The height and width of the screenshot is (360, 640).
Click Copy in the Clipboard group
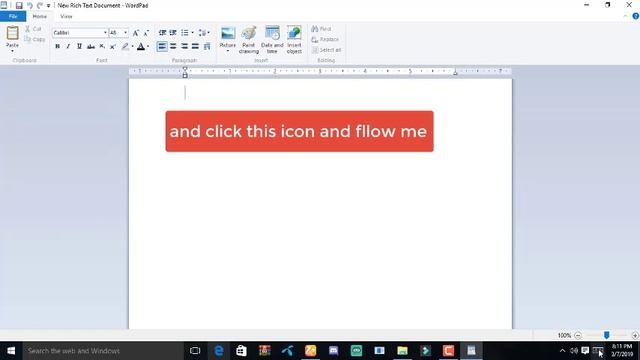[x=35, y=39]
